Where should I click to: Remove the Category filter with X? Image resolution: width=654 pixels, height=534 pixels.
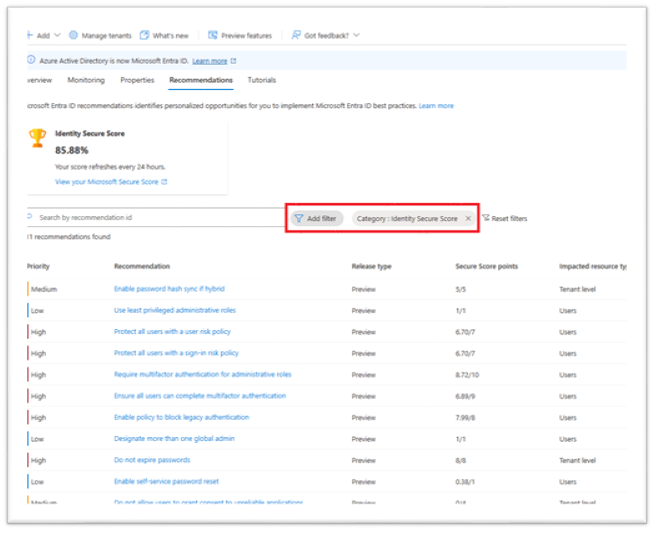click(x=468, y=218)
